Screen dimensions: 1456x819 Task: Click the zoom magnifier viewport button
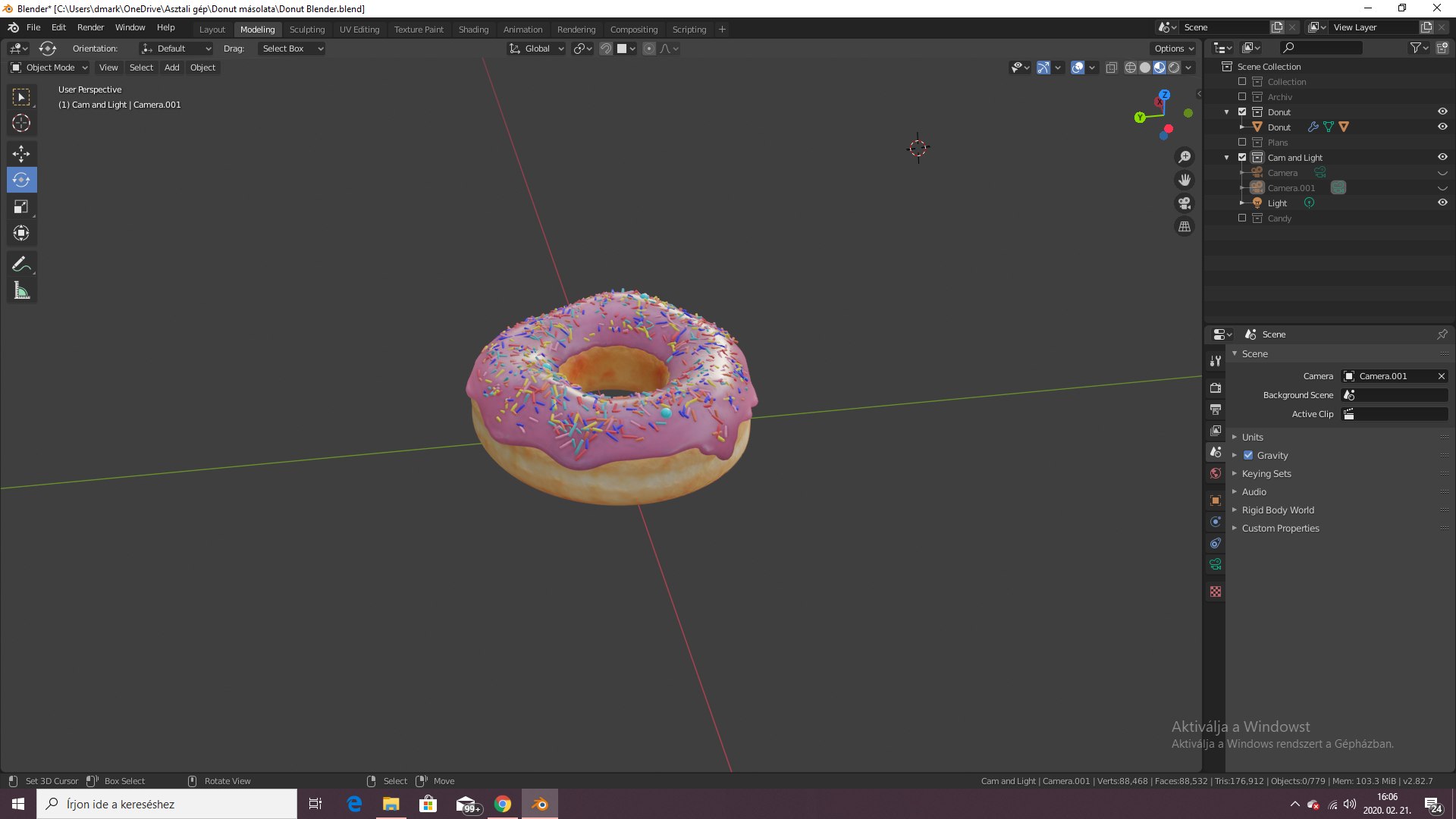tap(1184, 157)
